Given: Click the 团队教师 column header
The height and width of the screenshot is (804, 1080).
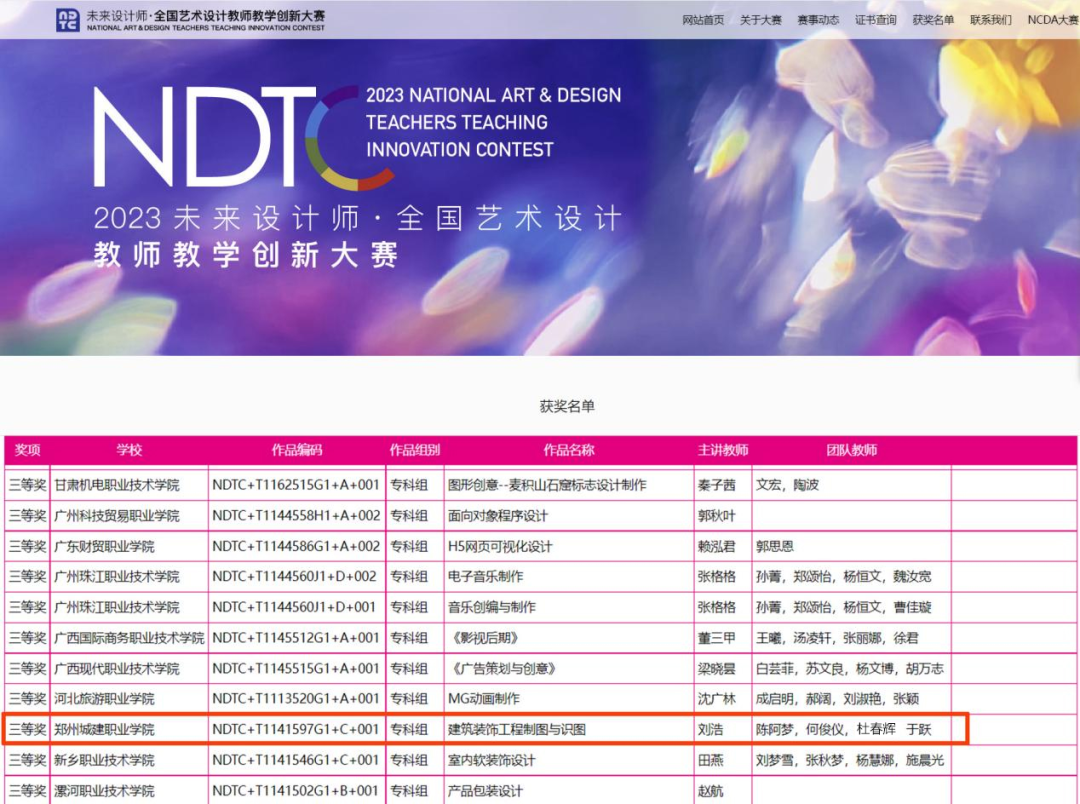Looking at the screenshot, I should tap(851, 450).
